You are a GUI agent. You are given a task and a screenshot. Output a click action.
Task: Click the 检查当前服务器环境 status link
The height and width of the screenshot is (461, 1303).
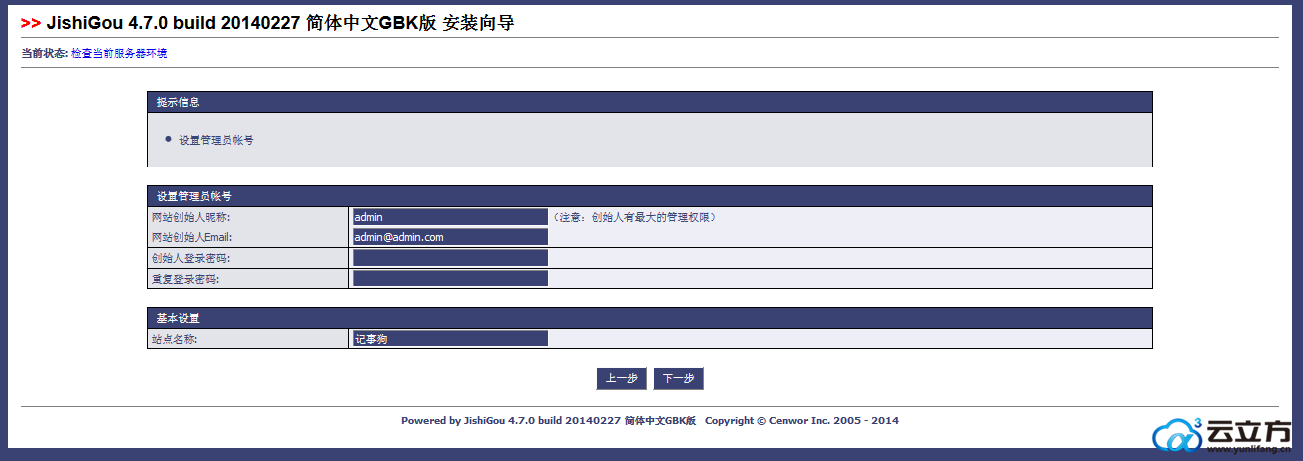point(119,53)
